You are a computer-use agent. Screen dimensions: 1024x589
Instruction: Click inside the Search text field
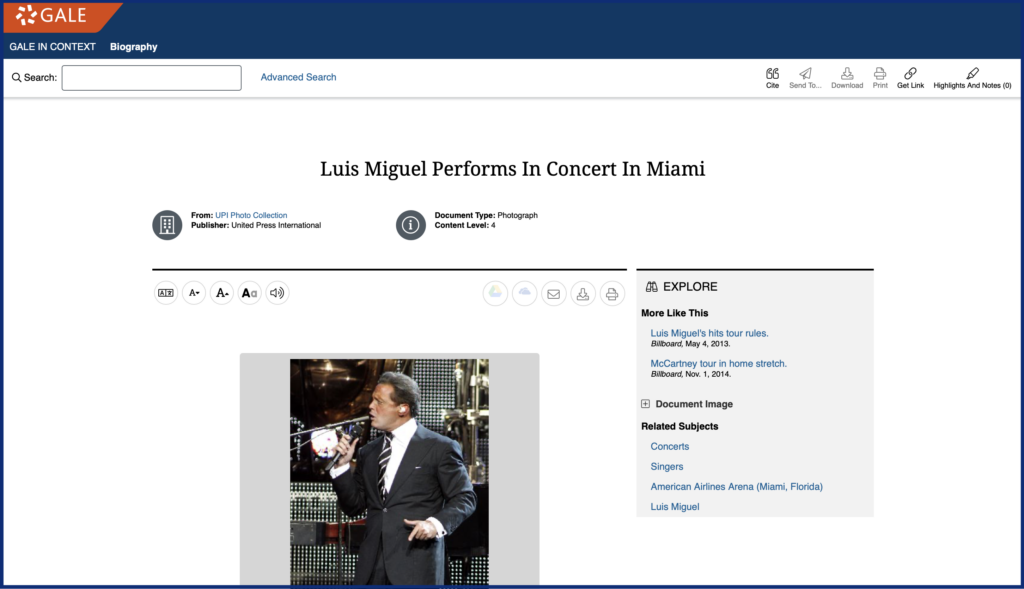(151, 78)
